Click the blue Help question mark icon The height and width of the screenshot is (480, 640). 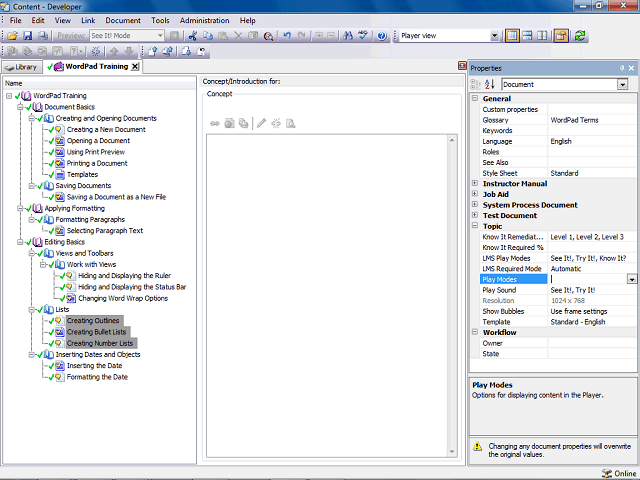(382, 36)
